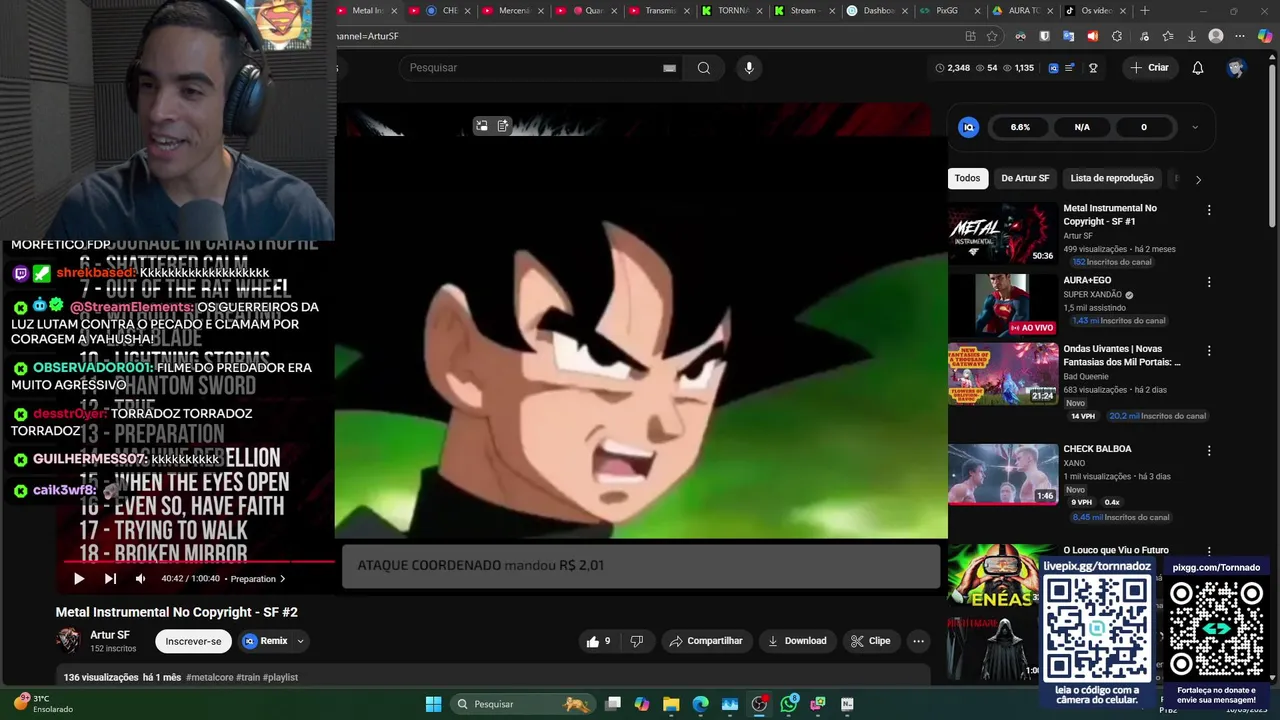Subscribe with the Inscrever-se button
The image size is (1280, 720).
(x=193, y=641)
